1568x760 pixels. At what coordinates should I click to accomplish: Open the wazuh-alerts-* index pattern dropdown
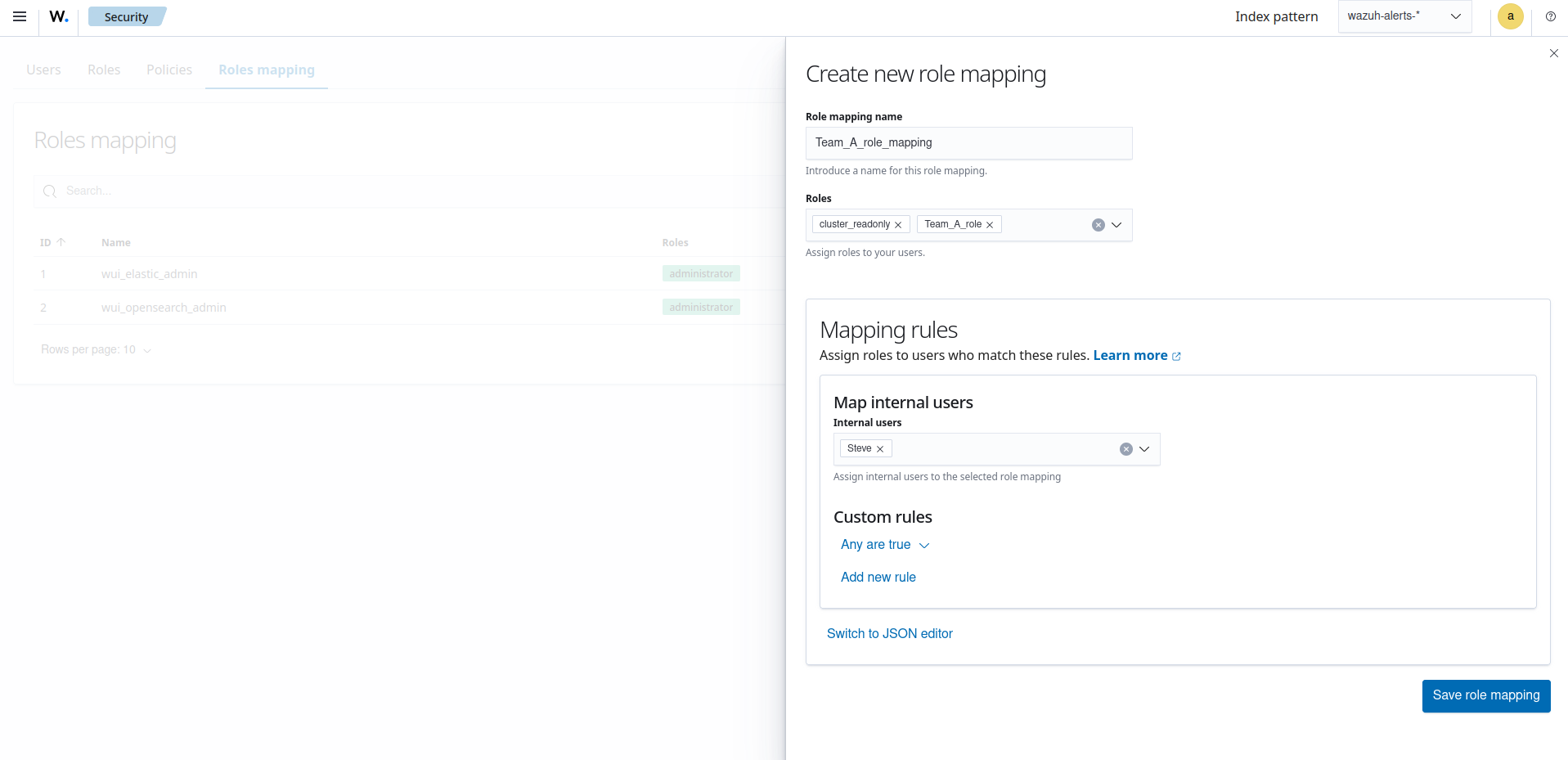click(1455, 16)
